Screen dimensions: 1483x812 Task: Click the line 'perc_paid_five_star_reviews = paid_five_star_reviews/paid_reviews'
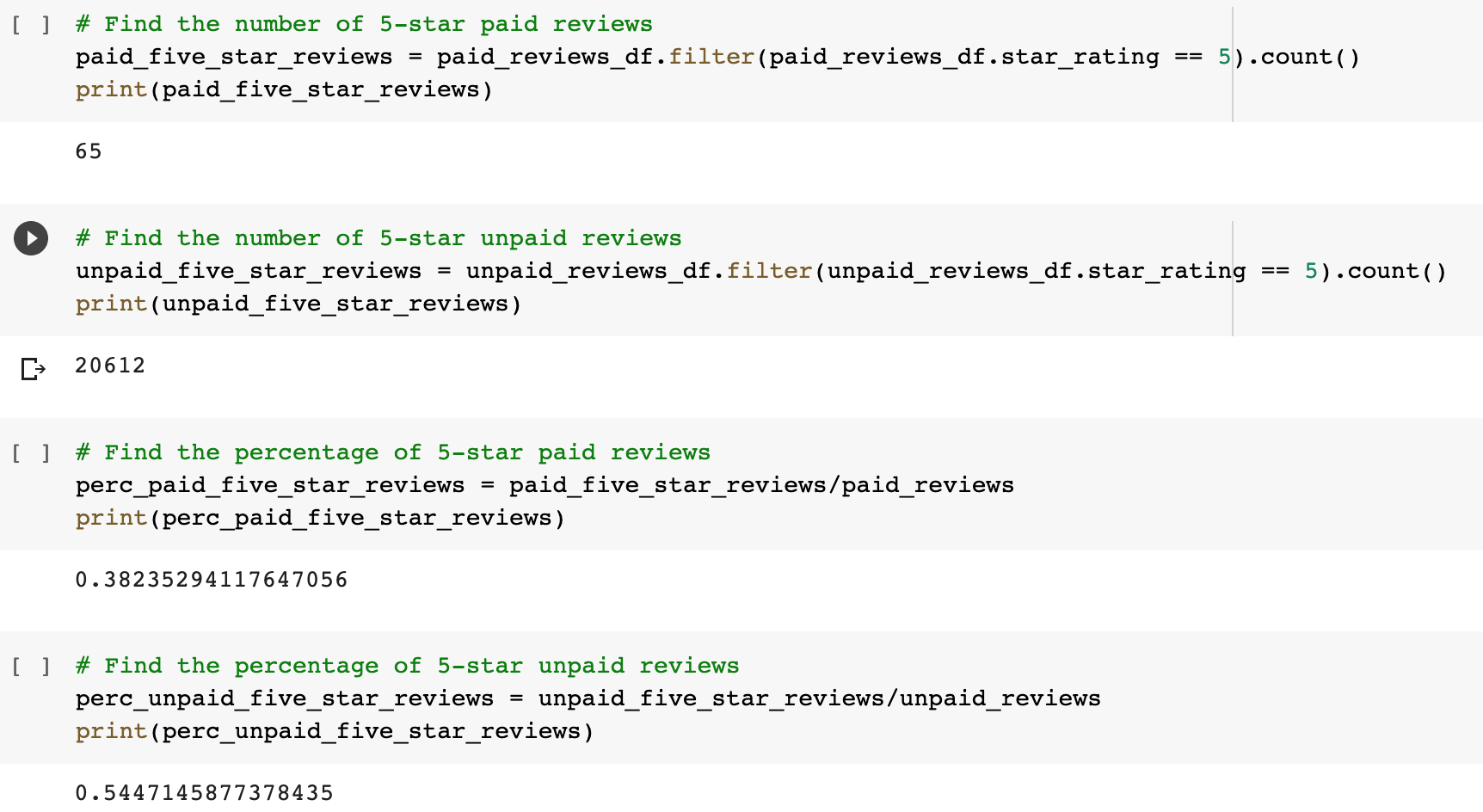tap(545, 485)
